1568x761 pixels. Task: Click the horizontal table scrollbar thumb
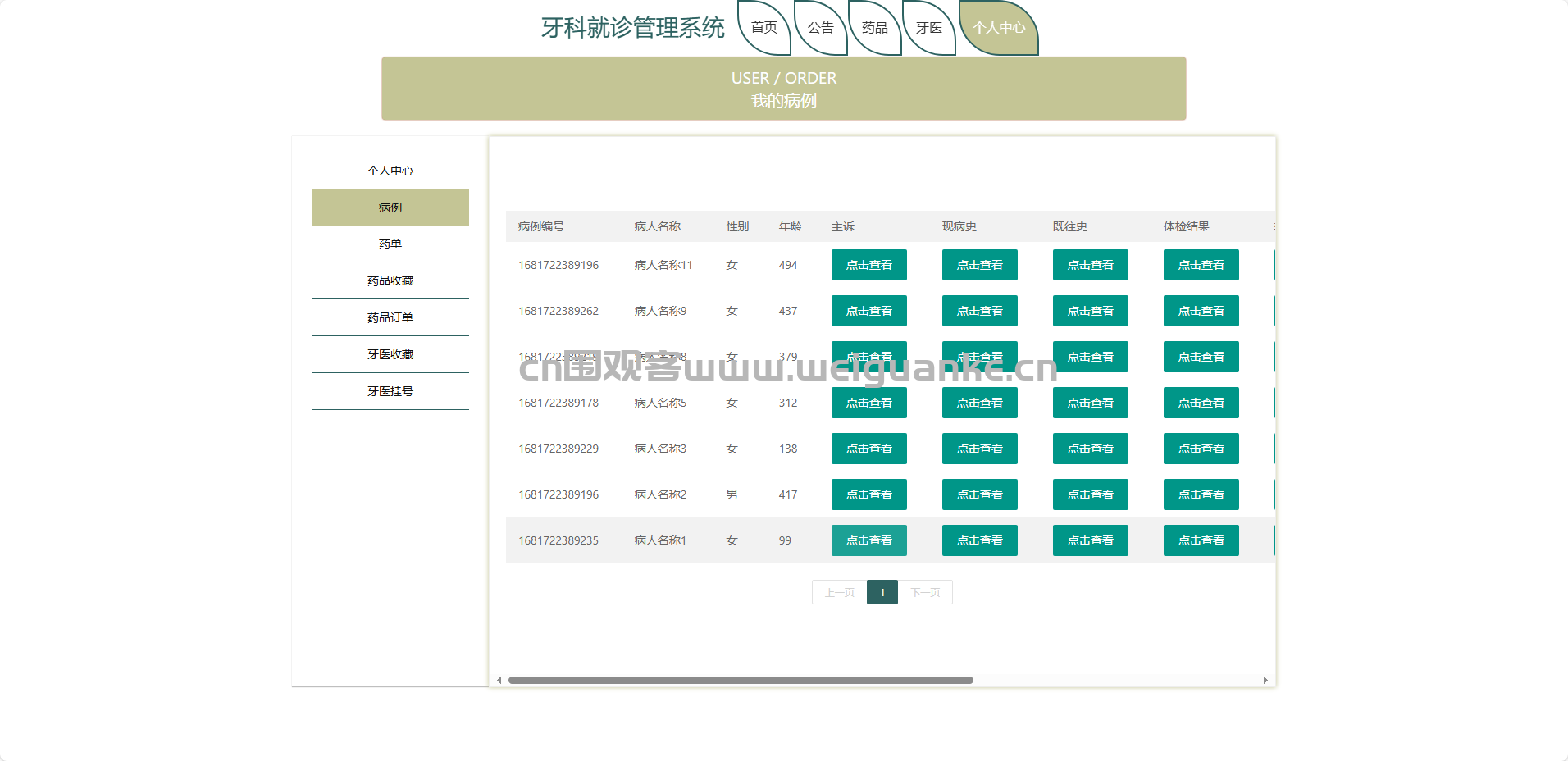(x=741, y=680)
